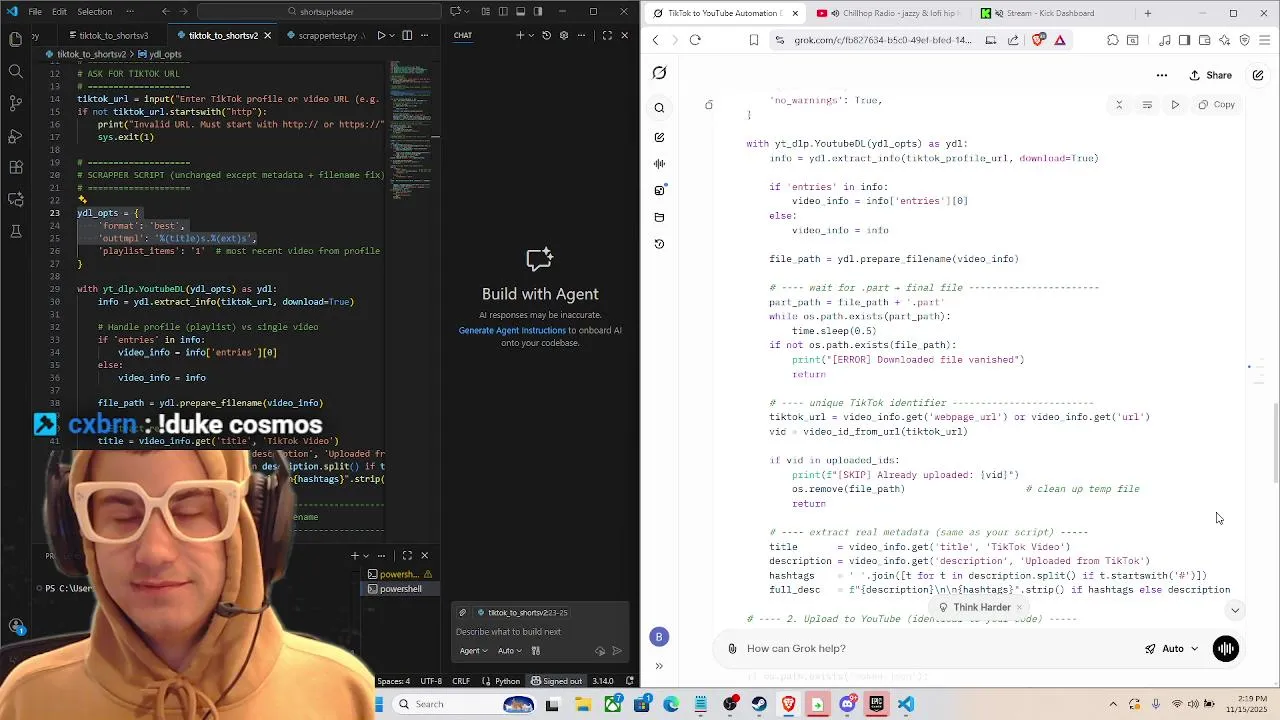
Task: Toggle VS Code bottom panel layout
Action: 520,12
